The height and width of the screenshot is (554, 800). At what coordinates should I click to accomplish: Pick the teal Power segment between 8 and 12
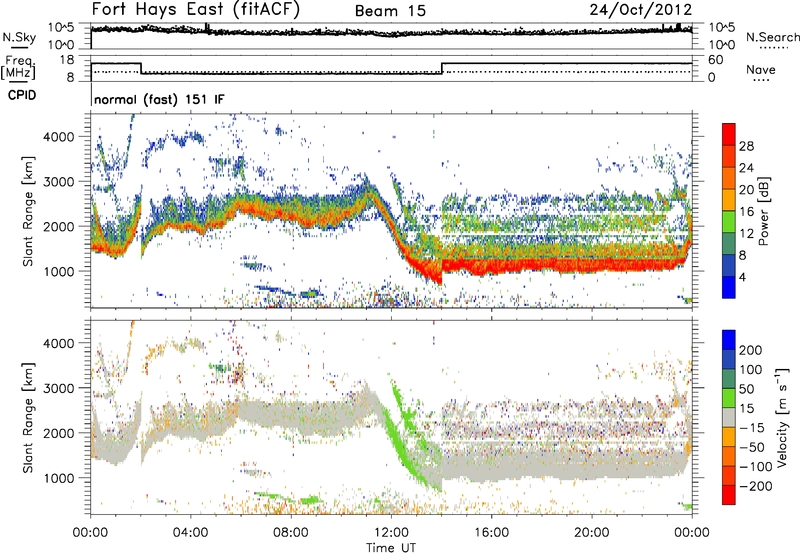(729, 244)
